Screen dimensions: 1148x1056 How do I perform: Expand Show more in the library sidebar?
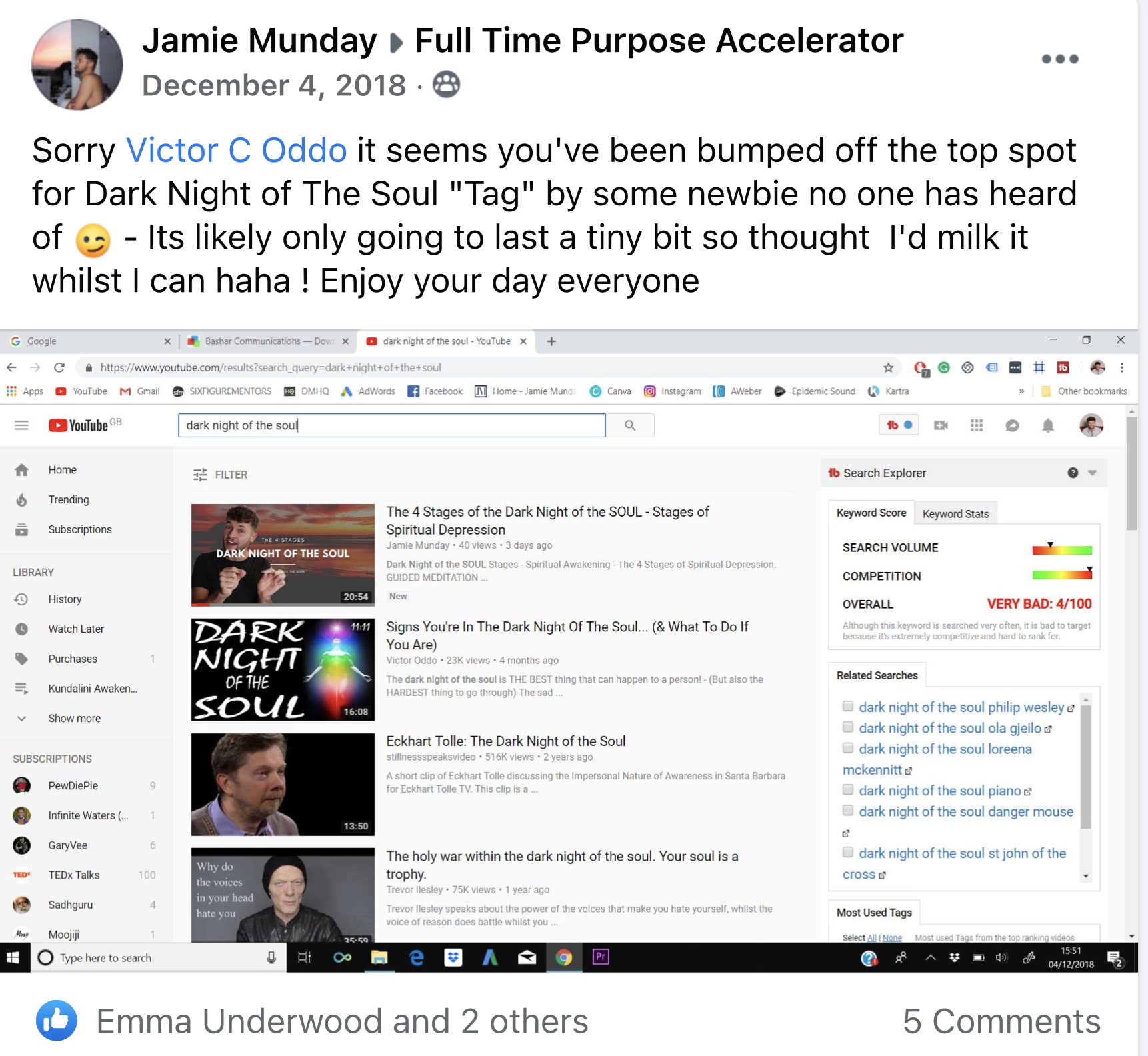click(74, 718)
